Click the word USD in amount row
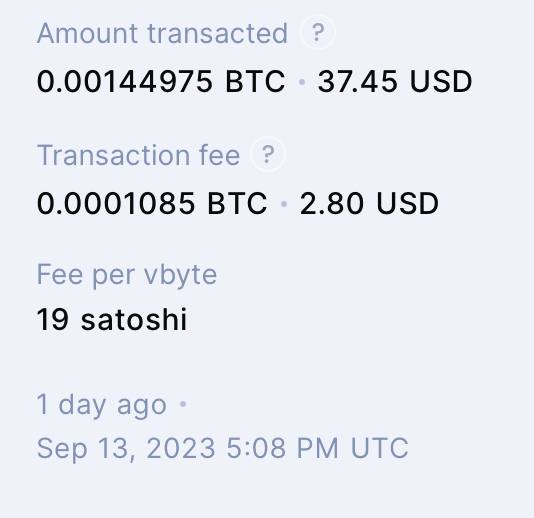The image size is (534, 518). (441, 81)
